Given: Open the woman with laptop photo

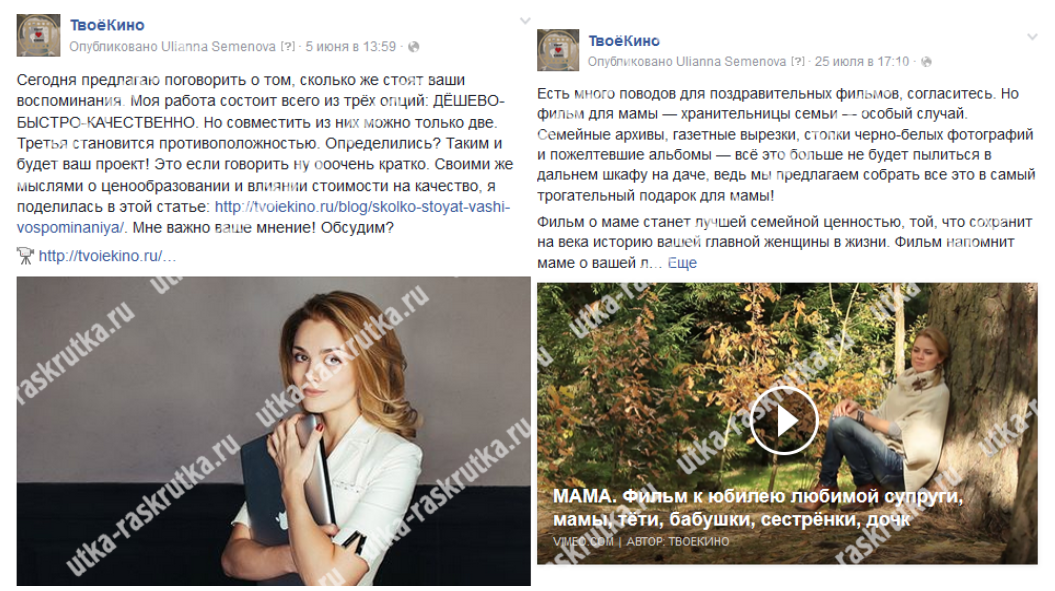Looking at the screenshot, I should click(x=273, y=431).
